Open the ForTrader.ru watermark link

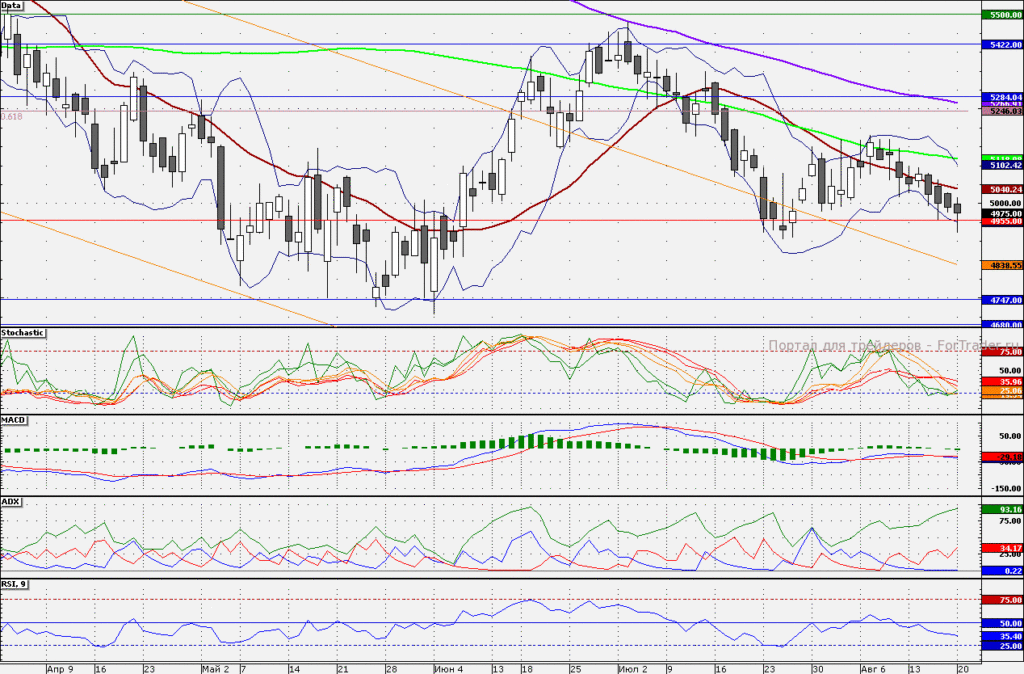pyautogui.click(x=895, y=345)
